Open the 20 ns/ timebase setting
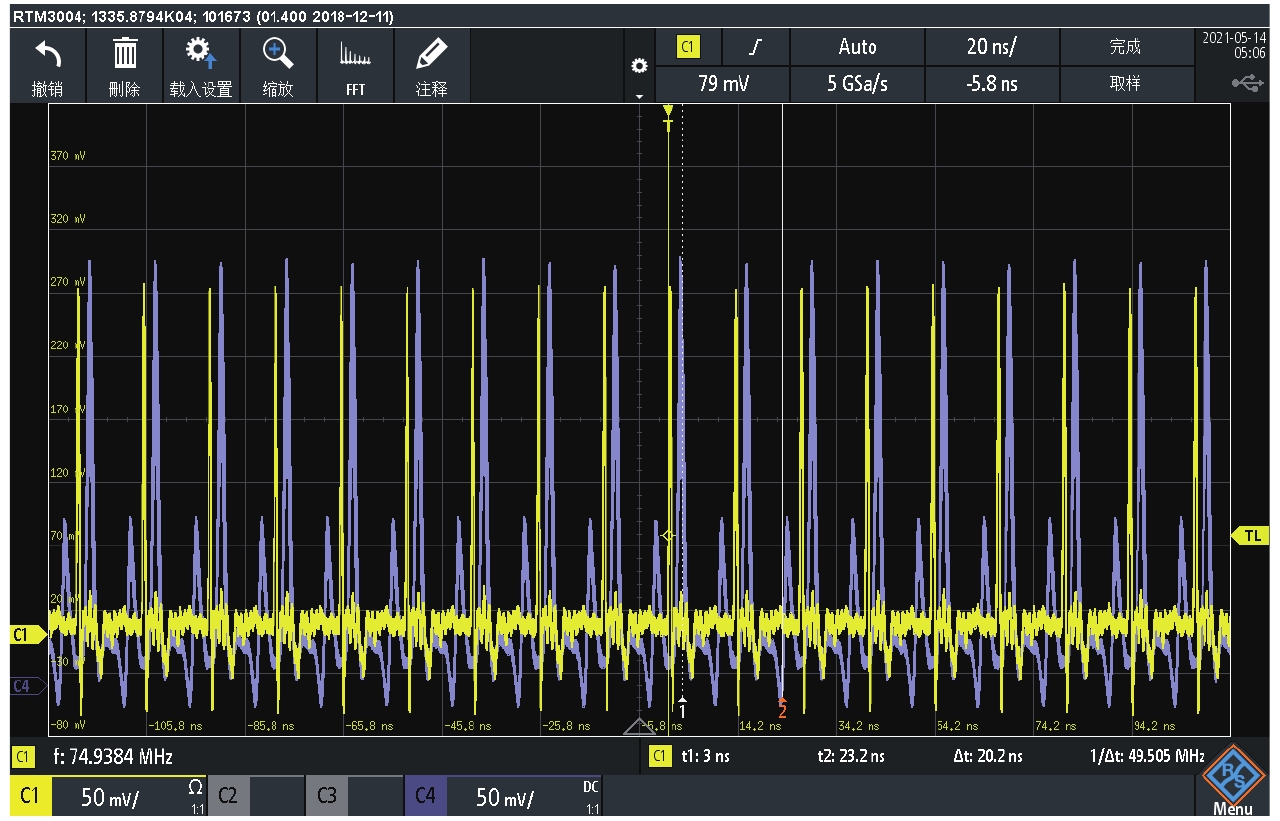The height and width of the screenshot is (821, 1280). (991, 47)
